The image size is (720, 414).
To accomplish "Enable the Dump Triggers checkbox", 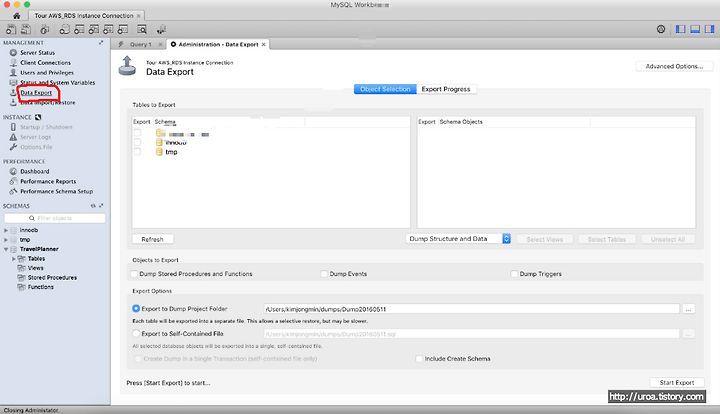I will point(514,274).
